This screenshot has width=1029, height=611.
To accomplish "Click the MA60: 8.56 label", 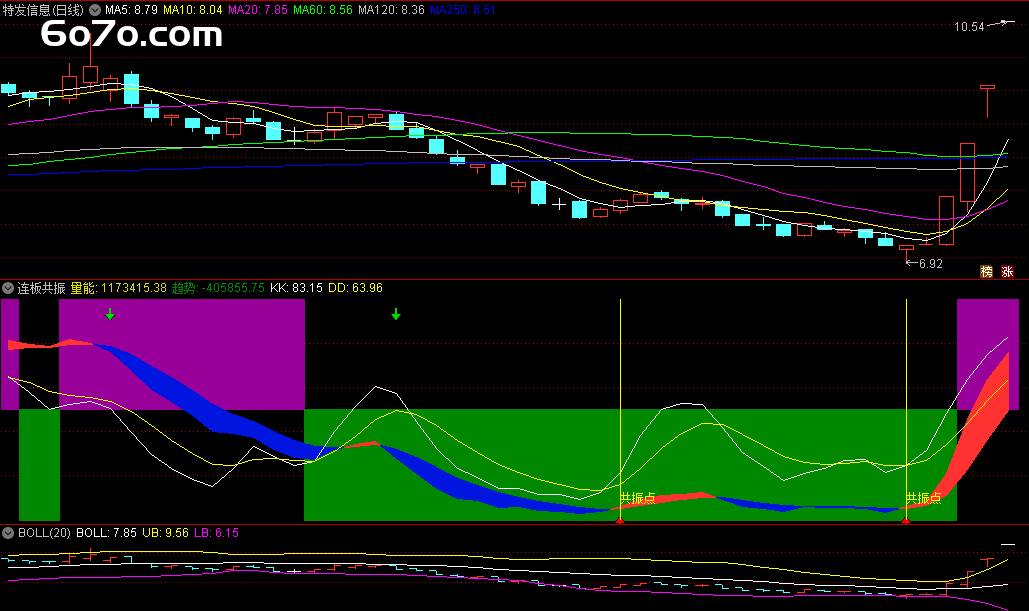I will [x=323, y=10].
